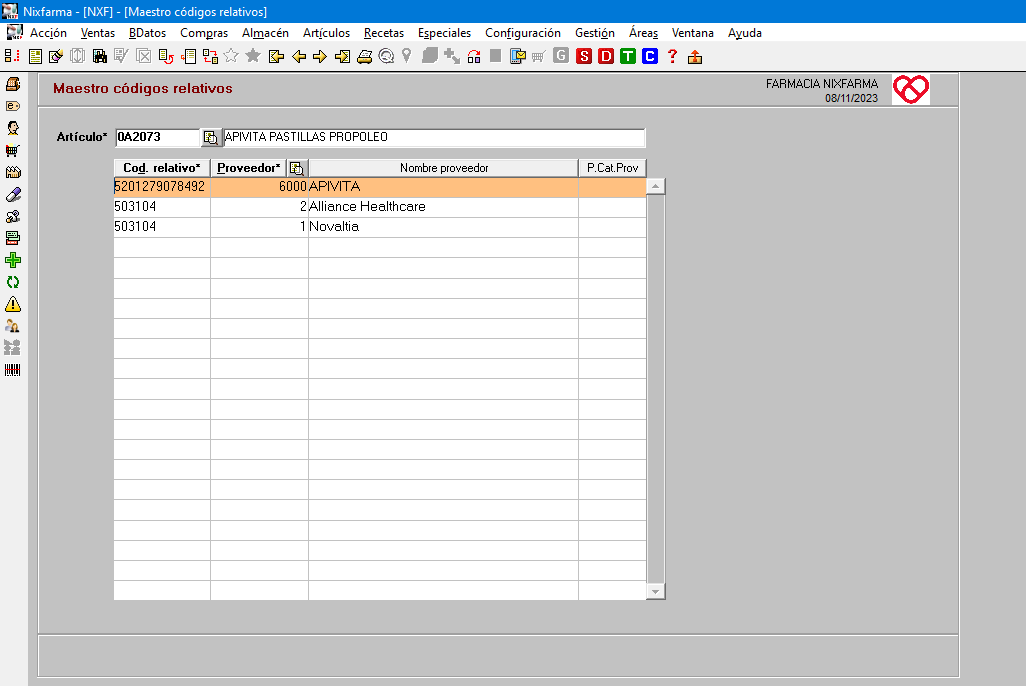The height and width of the screenshot is (686, 1026).
Task: Click the Cod. relativo column header
Action: [x=162, y=168]
